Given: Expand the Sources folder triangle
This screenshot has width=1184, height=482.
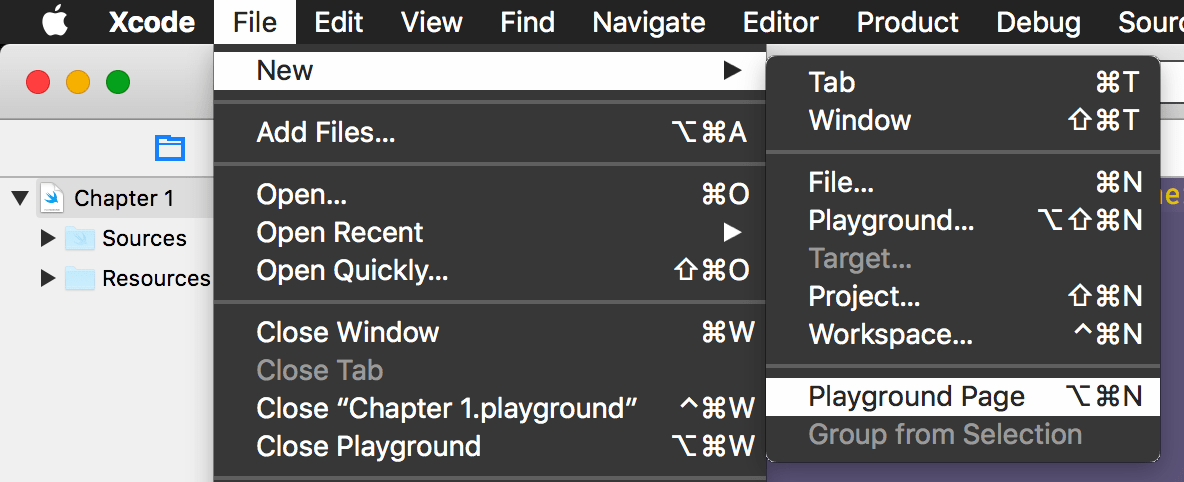Looking at the screenshot, I should tap(47, 238).
